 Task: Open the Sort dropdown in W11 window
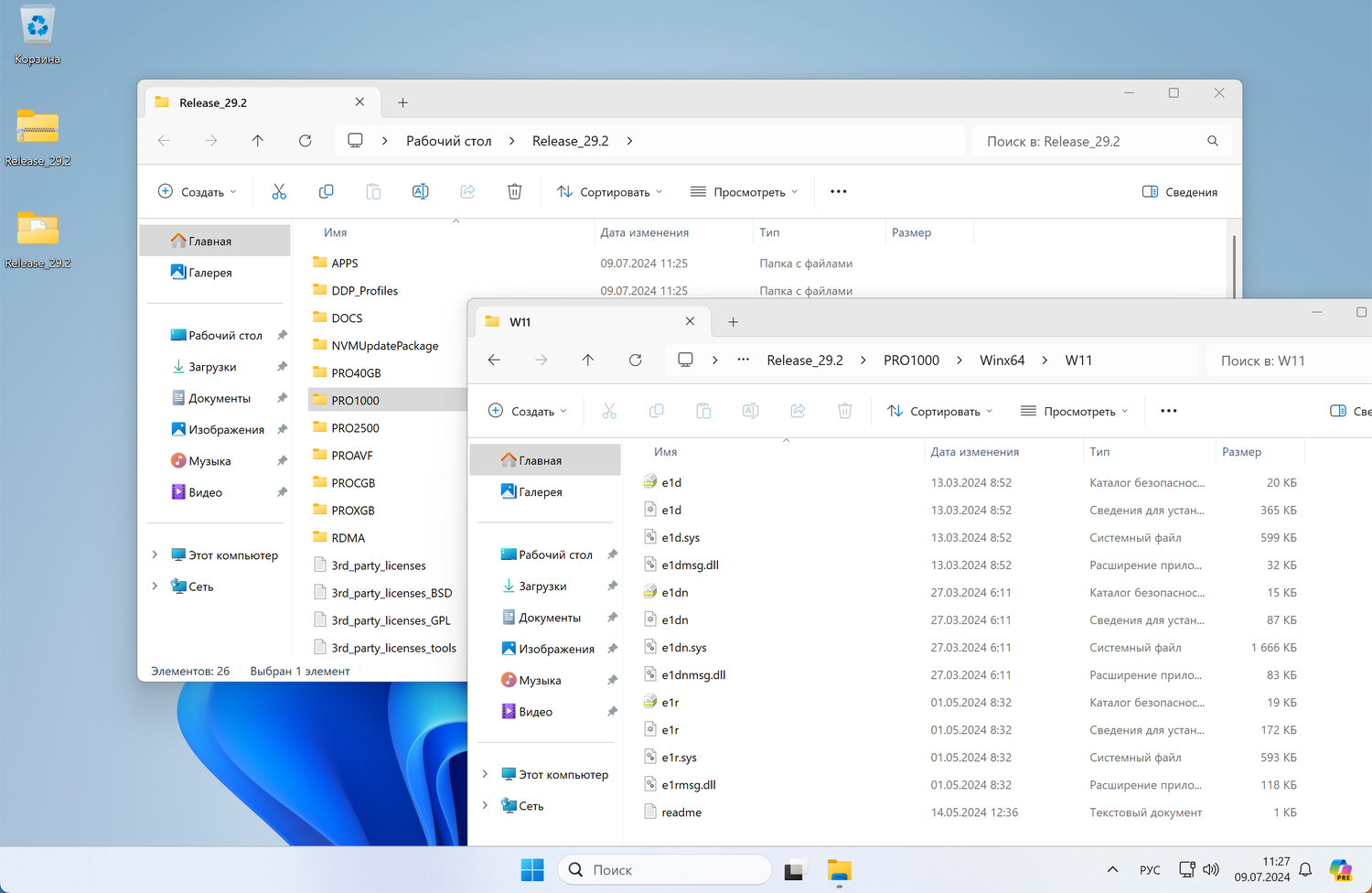[x=938, y=411]
